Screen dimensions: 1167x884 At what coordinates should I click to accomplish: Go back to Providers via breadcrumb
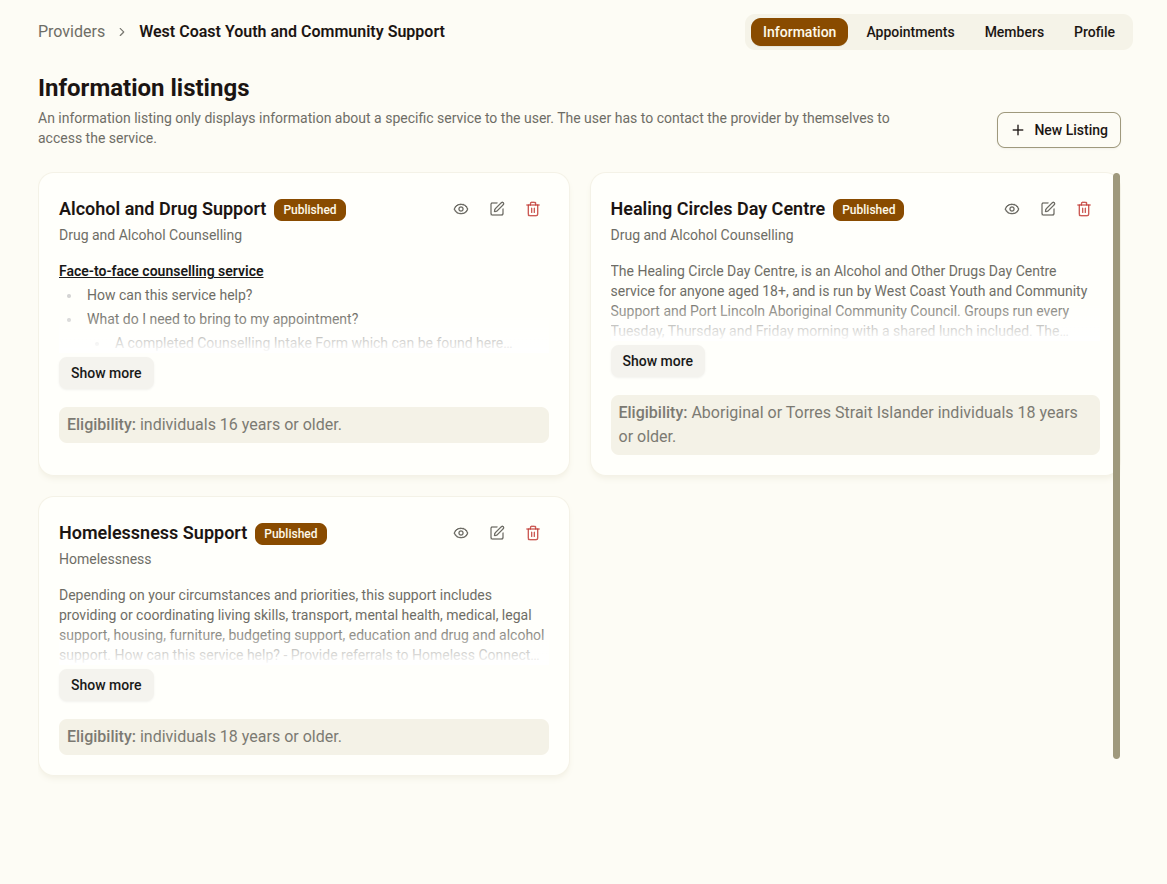point(71,32)
